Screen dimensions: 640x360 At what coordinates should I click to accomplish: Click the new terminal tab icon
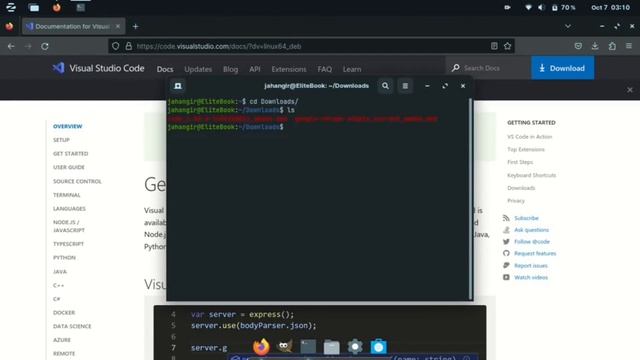click(x=178, y=86)
